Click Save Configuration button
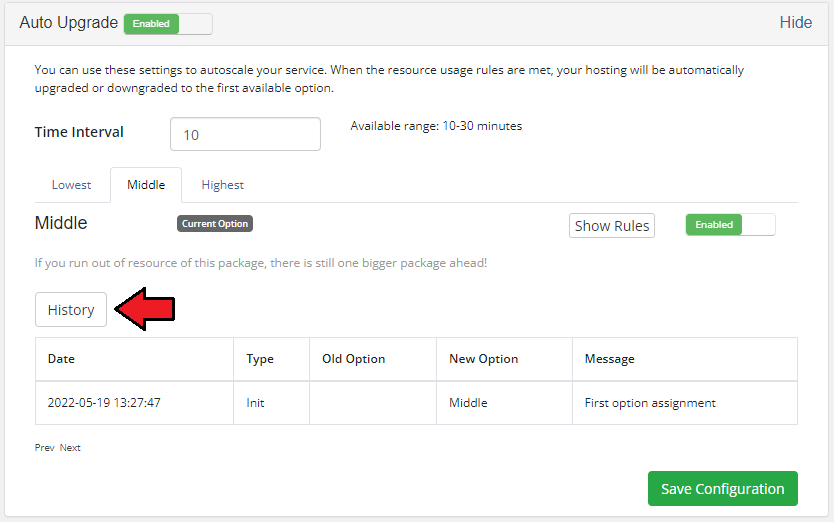Image resolution: width=834 pixels, height=522 pixels. point(722,488)
